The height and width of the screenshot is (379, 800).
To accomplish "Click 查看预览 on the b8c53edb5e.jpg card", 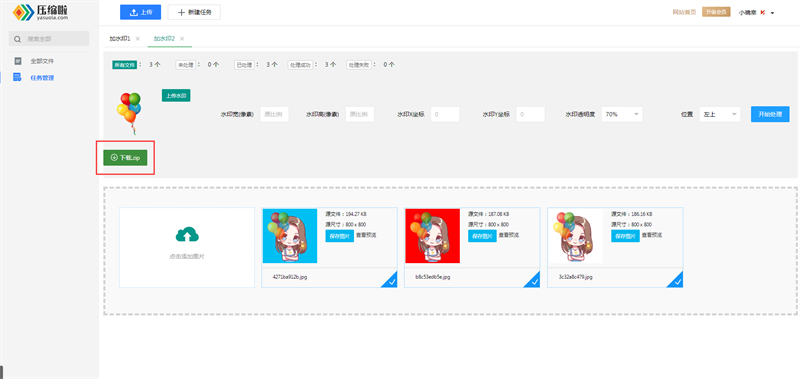I will click(x=509, y=235).
